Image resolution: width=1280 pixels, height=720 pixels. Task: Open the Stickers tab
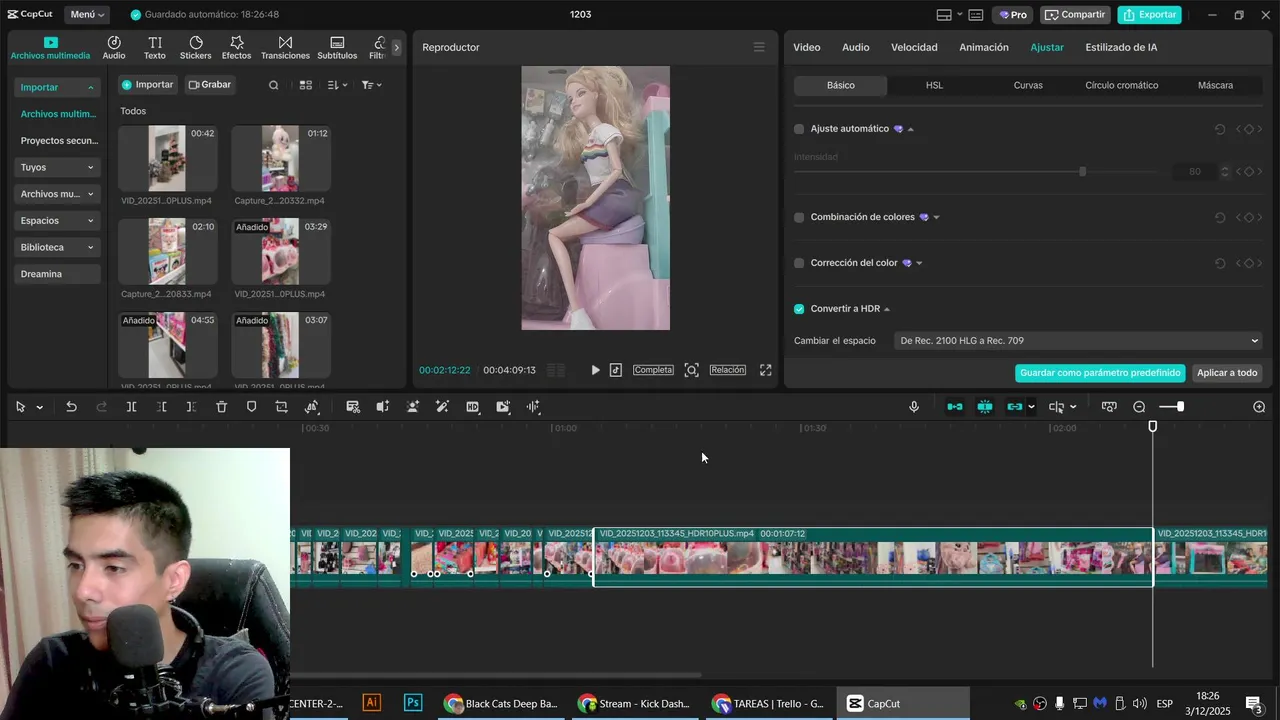coord(196,48)
